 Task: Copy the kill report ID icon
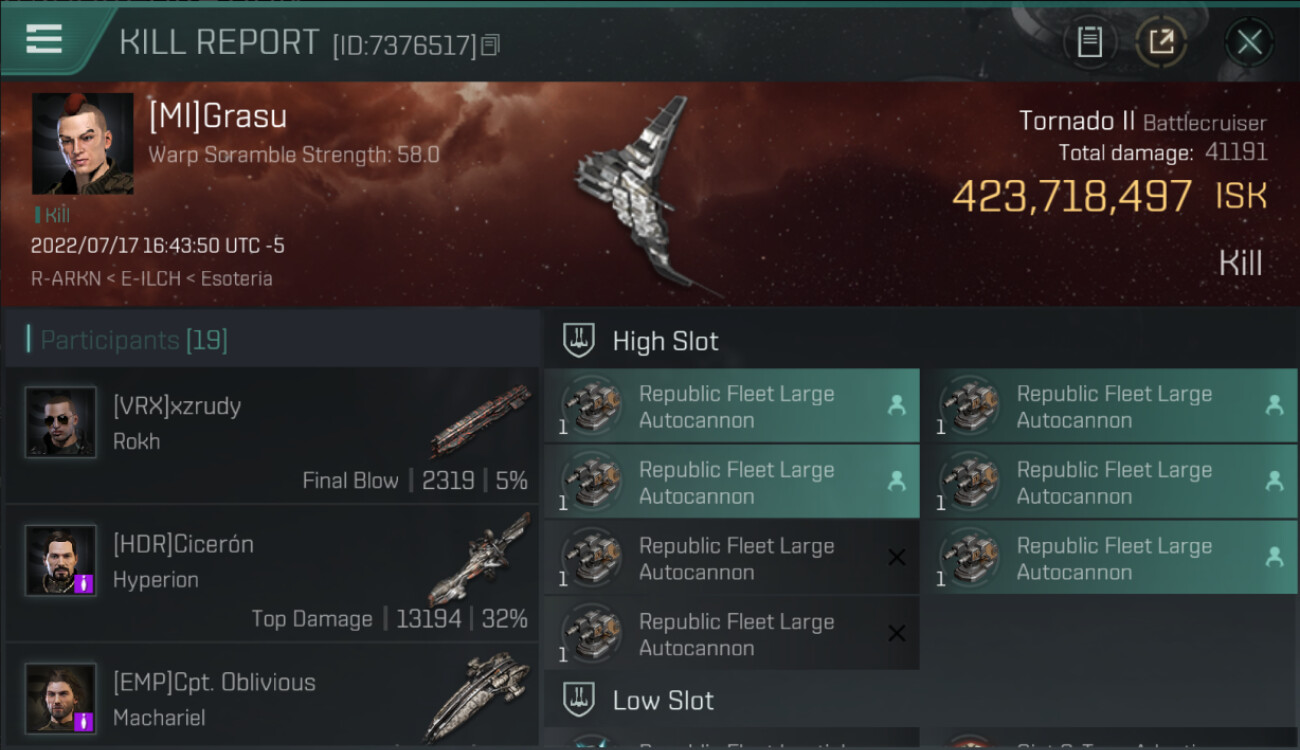(x=490, y=45)
